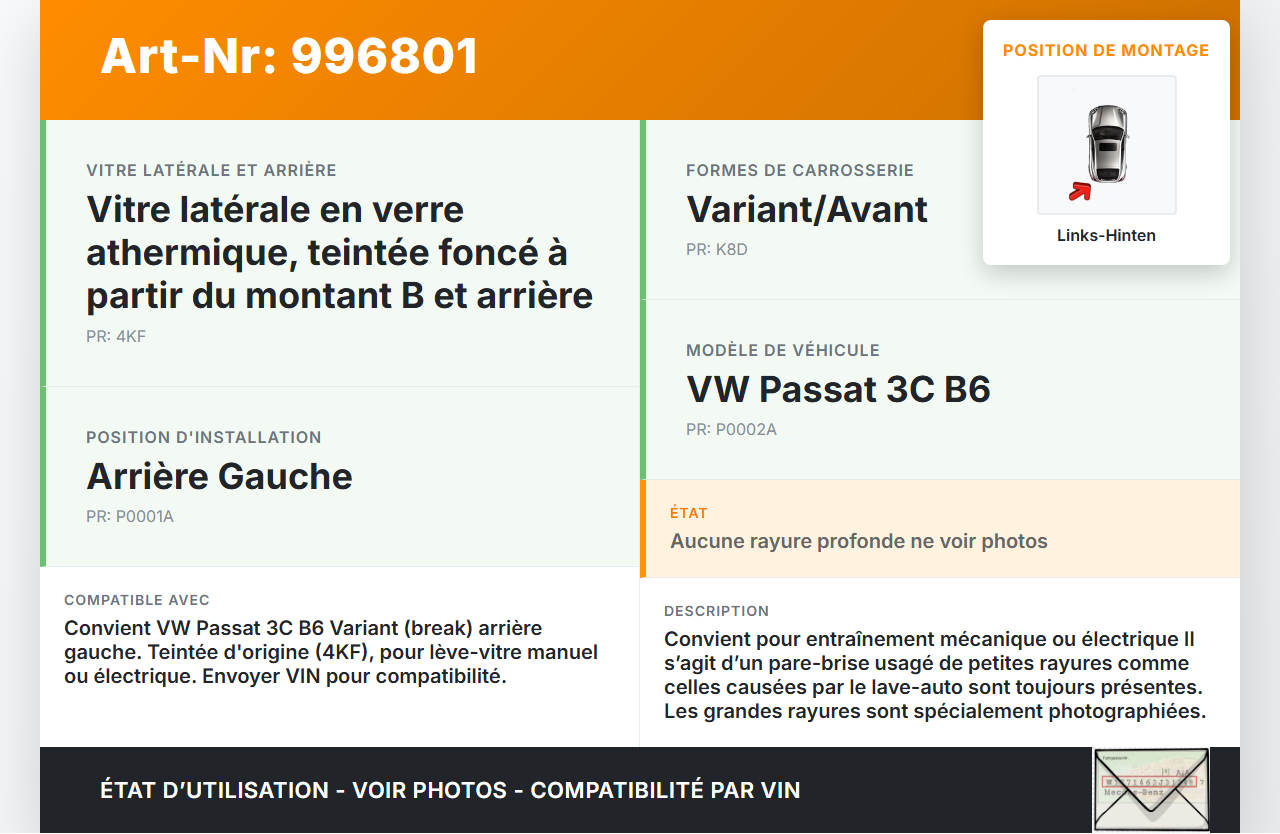Screen dimensions: 1280x834
Task: Click the "POSITION D'INSTALLATION" label
Action: coord(204,437)
